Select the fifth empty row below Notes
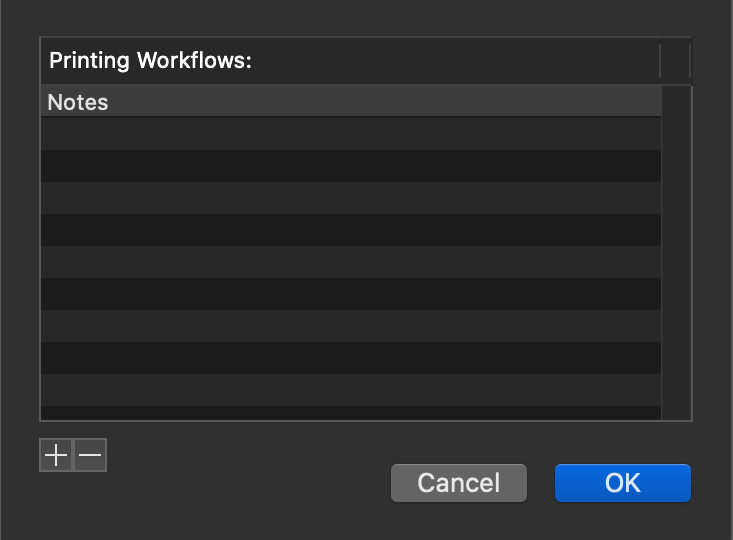 [351, 262]
